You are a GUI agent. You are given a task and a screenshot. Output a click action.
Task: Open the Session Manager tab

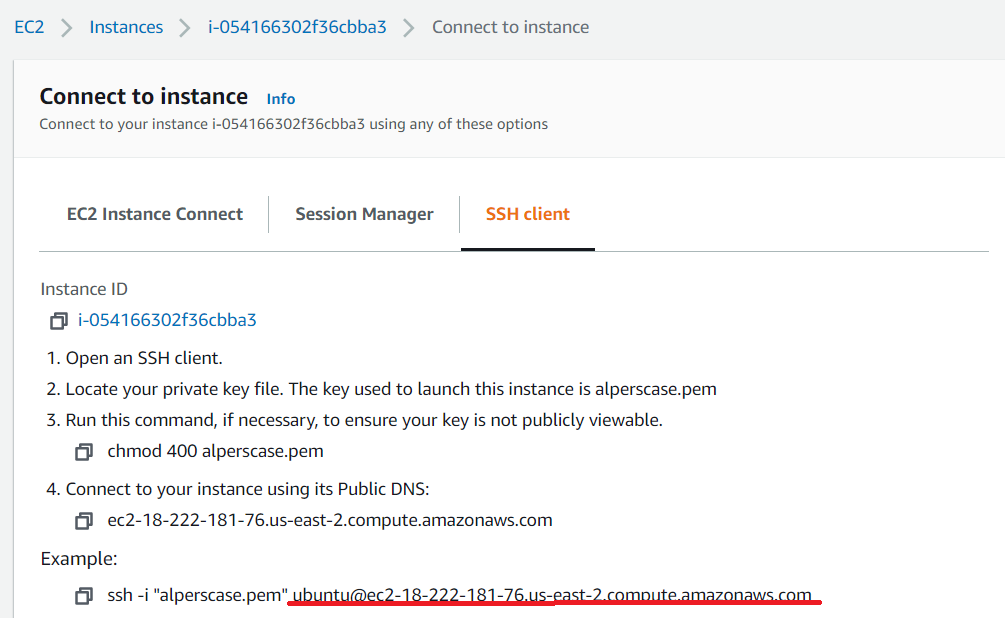[364, 214]
